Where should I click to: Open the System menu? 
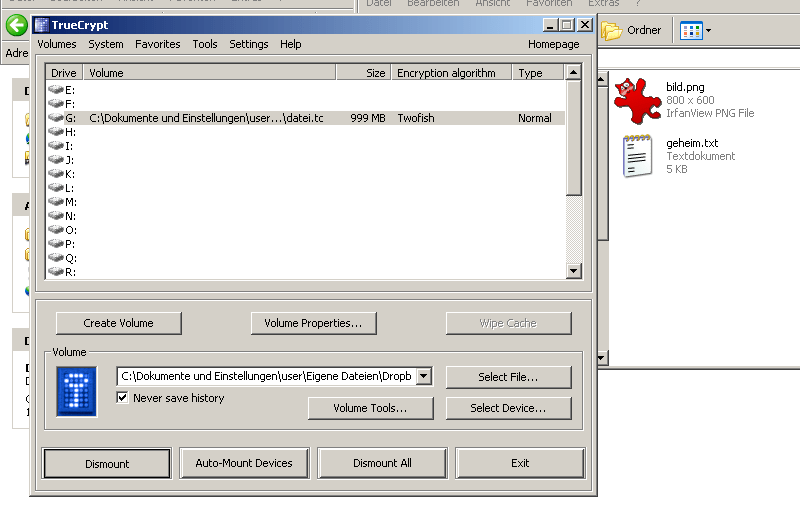point(106,44)
